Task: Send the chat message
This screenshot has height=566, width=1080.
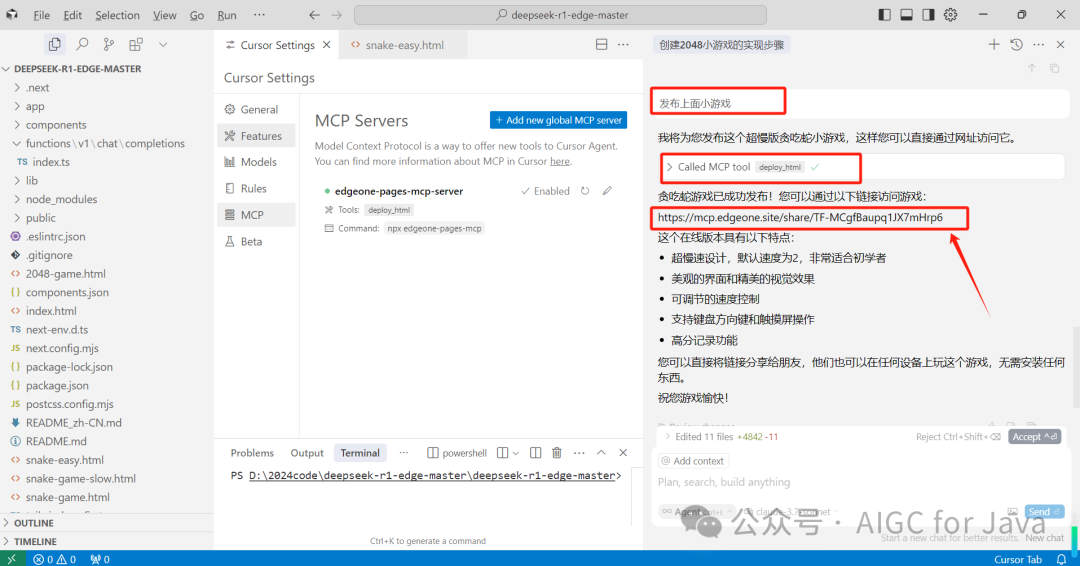Action: [1044, 512]
